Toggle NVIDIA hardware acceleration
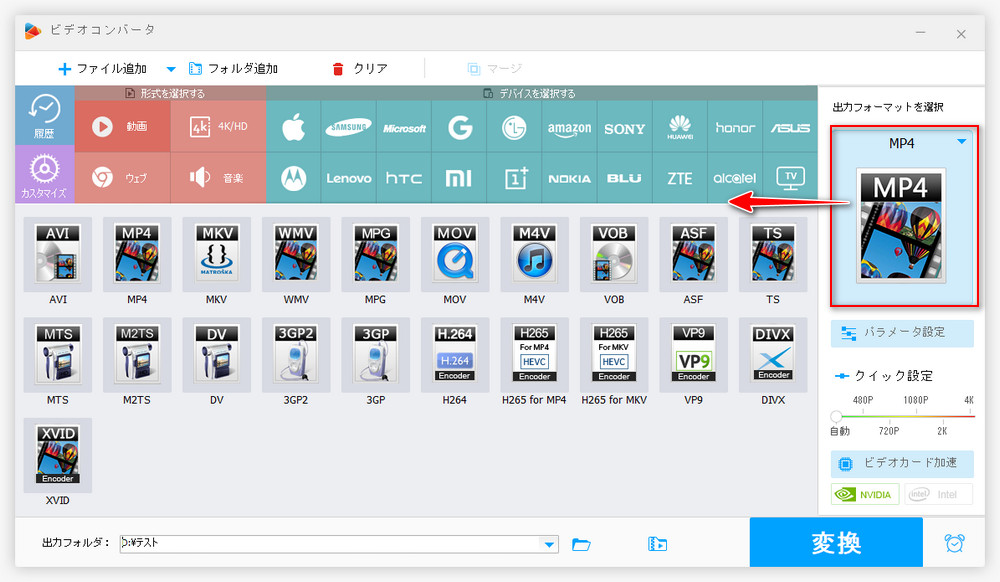Image resolution: width=1000 pixels, height=582 pixels. click(864, 493)
